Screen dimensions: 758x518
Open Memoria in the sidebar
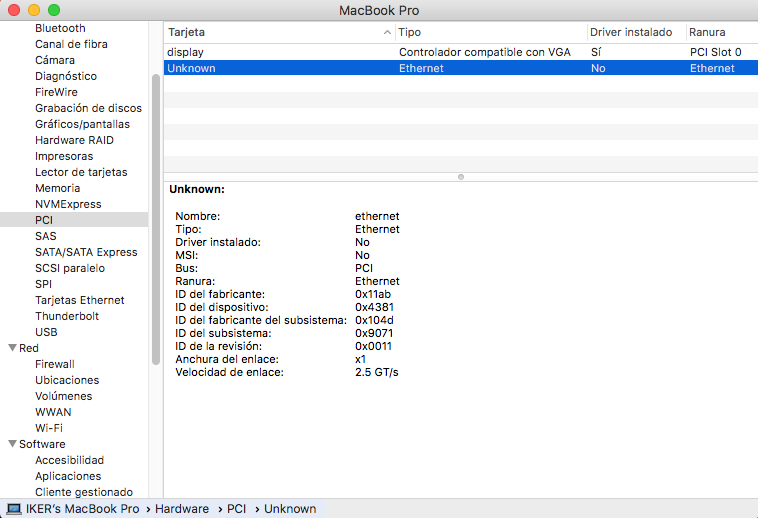point(57,187)
